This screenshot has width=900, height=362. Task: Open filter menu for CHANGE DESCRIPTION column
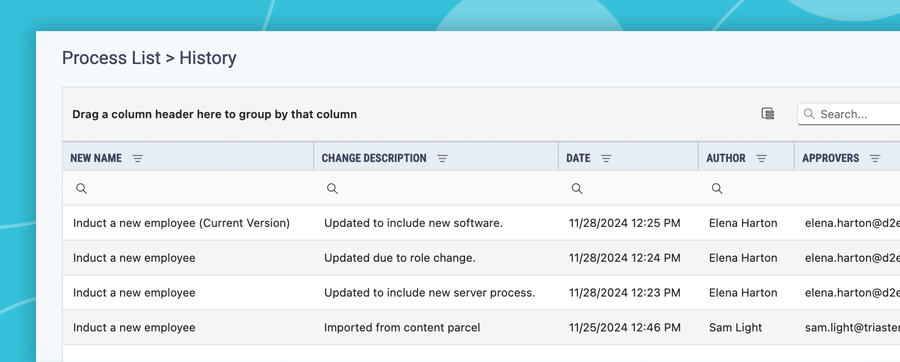[442, 158]
